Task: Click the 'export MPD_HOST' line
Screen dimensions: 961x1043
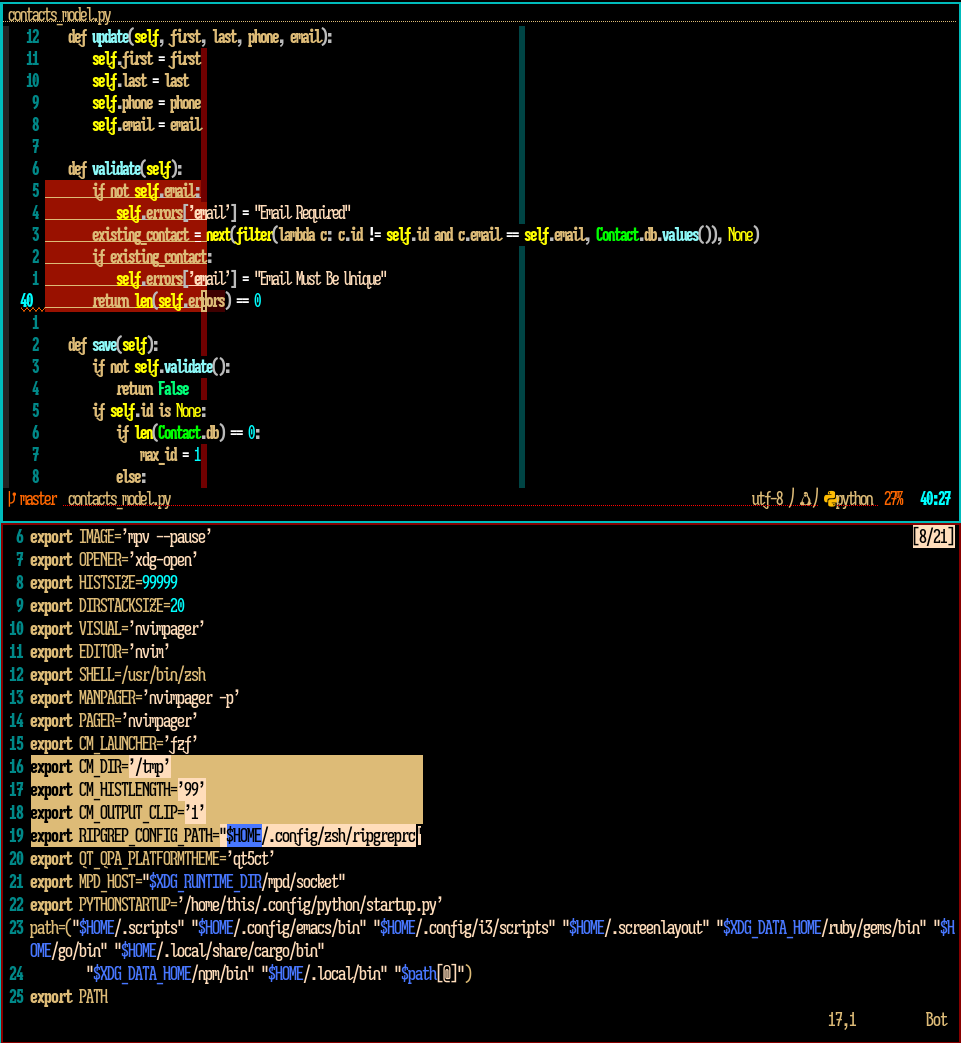Action: click(x=188, y=882)
